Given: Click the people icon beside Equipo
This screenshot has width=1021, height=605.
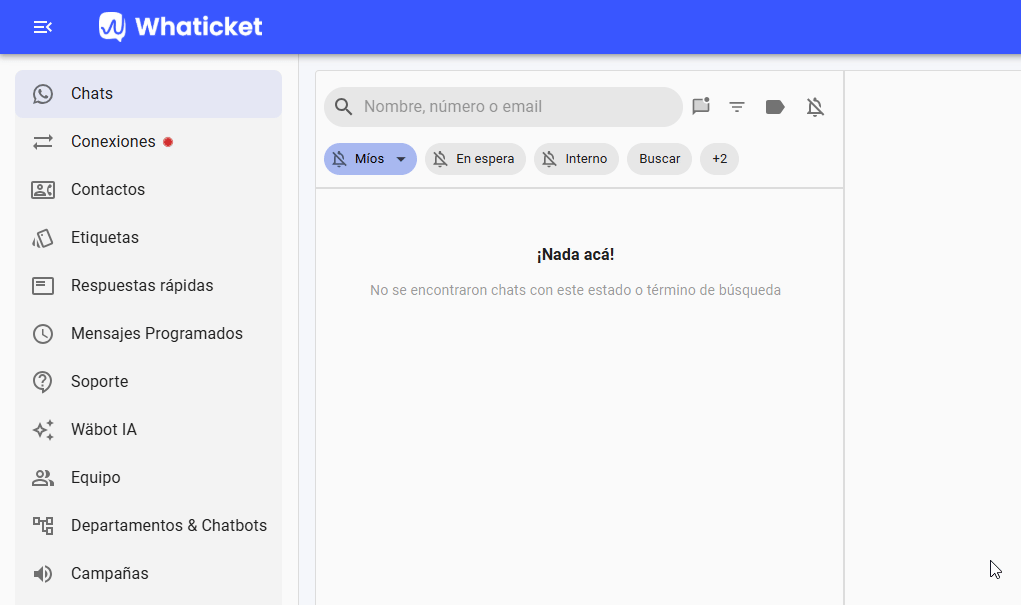Looking at the screenshot, I should click(x=43, y=478).
